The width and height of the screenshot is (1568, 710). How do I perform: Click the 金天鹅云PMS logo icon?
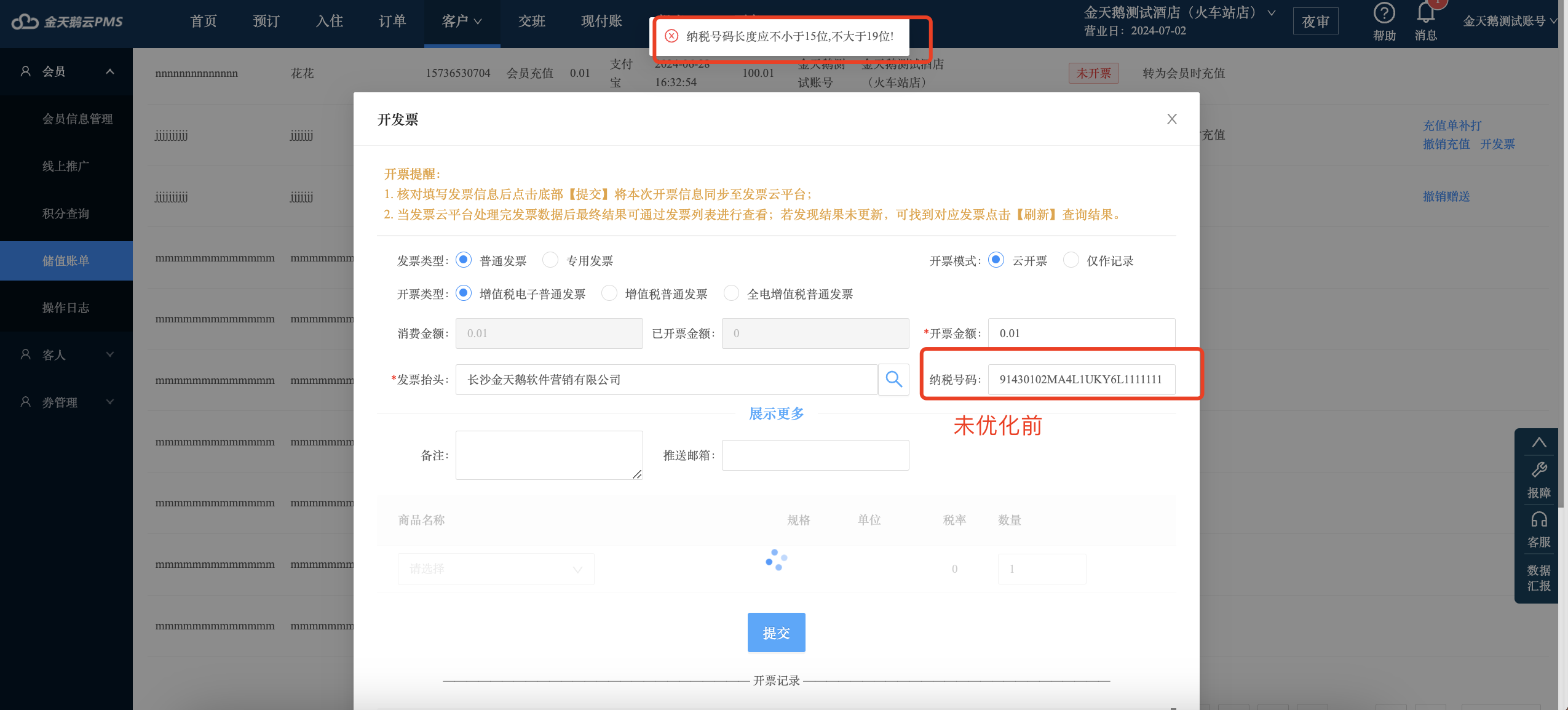click(25, 22)
